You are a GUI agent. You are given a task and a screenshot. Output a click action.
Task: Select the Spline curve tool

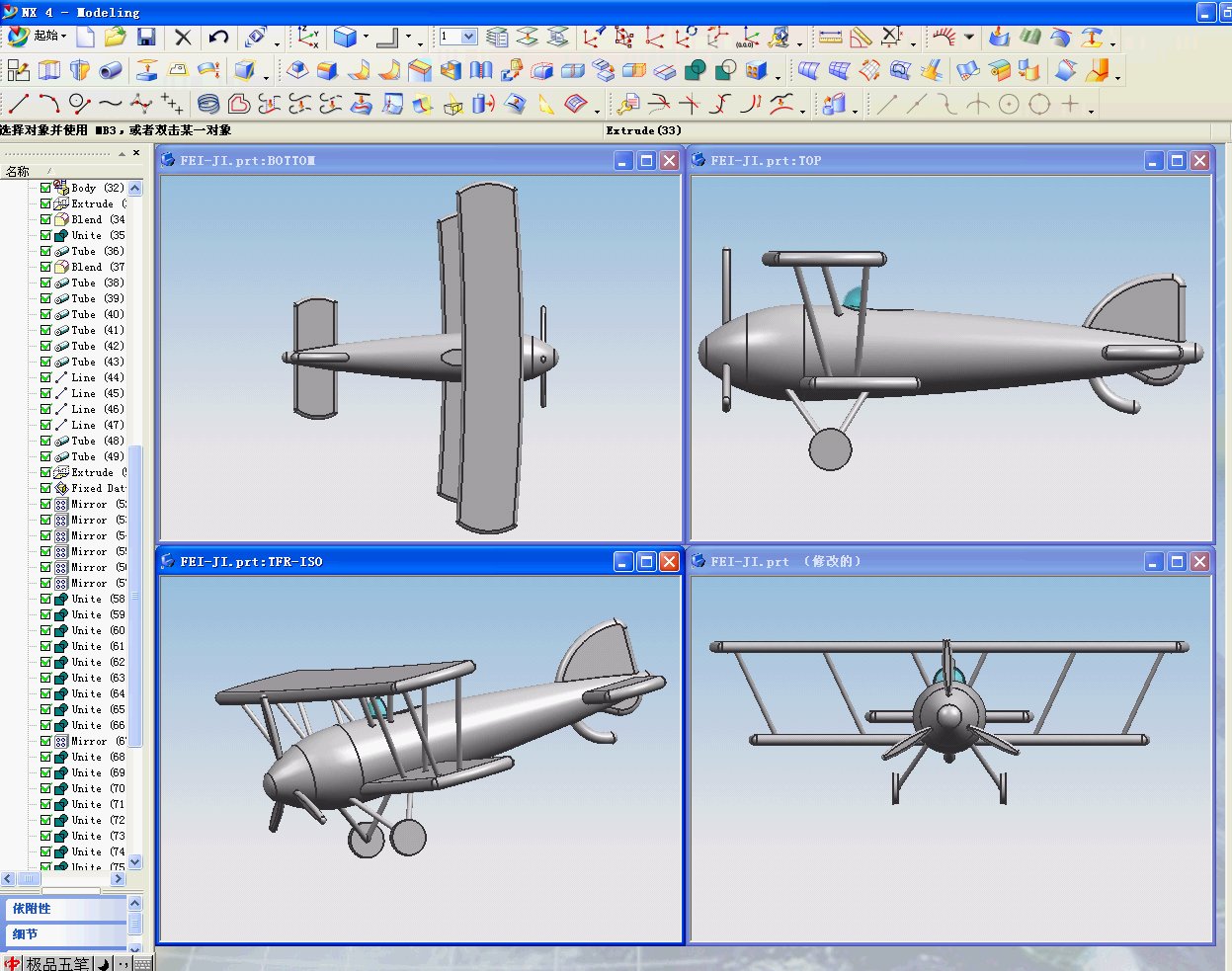coord(111,103)
